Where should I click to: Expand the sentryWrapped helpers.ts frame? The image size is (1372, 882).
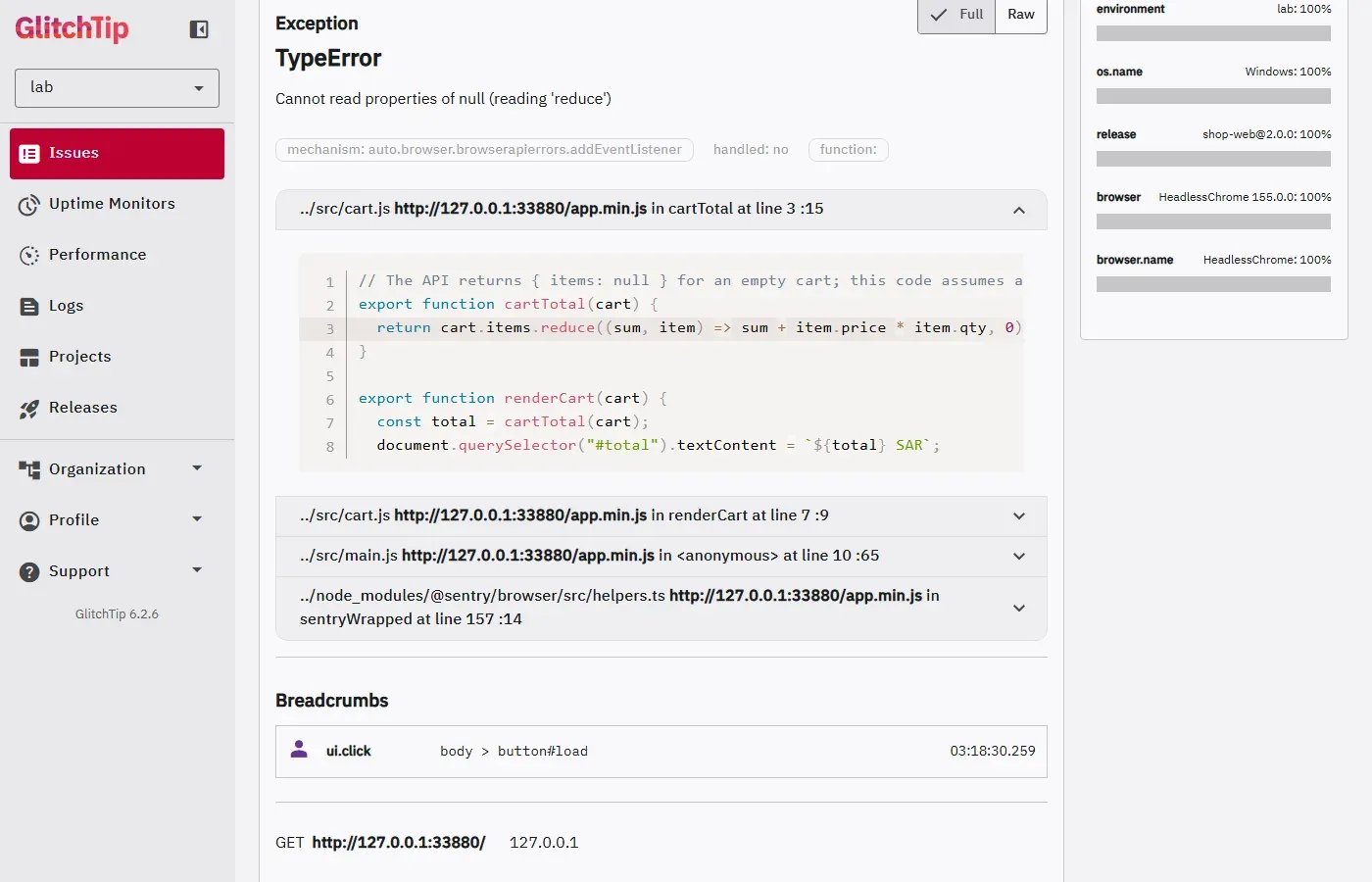tap(661, 608)
